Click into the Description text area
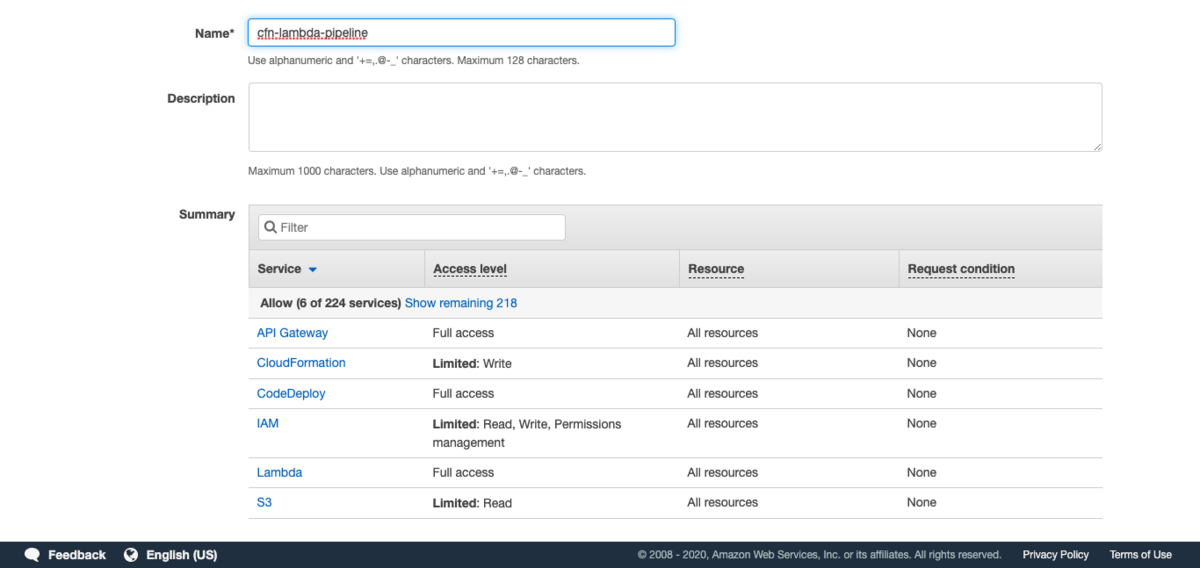The image size is (1200, 568). coord(675,117)
